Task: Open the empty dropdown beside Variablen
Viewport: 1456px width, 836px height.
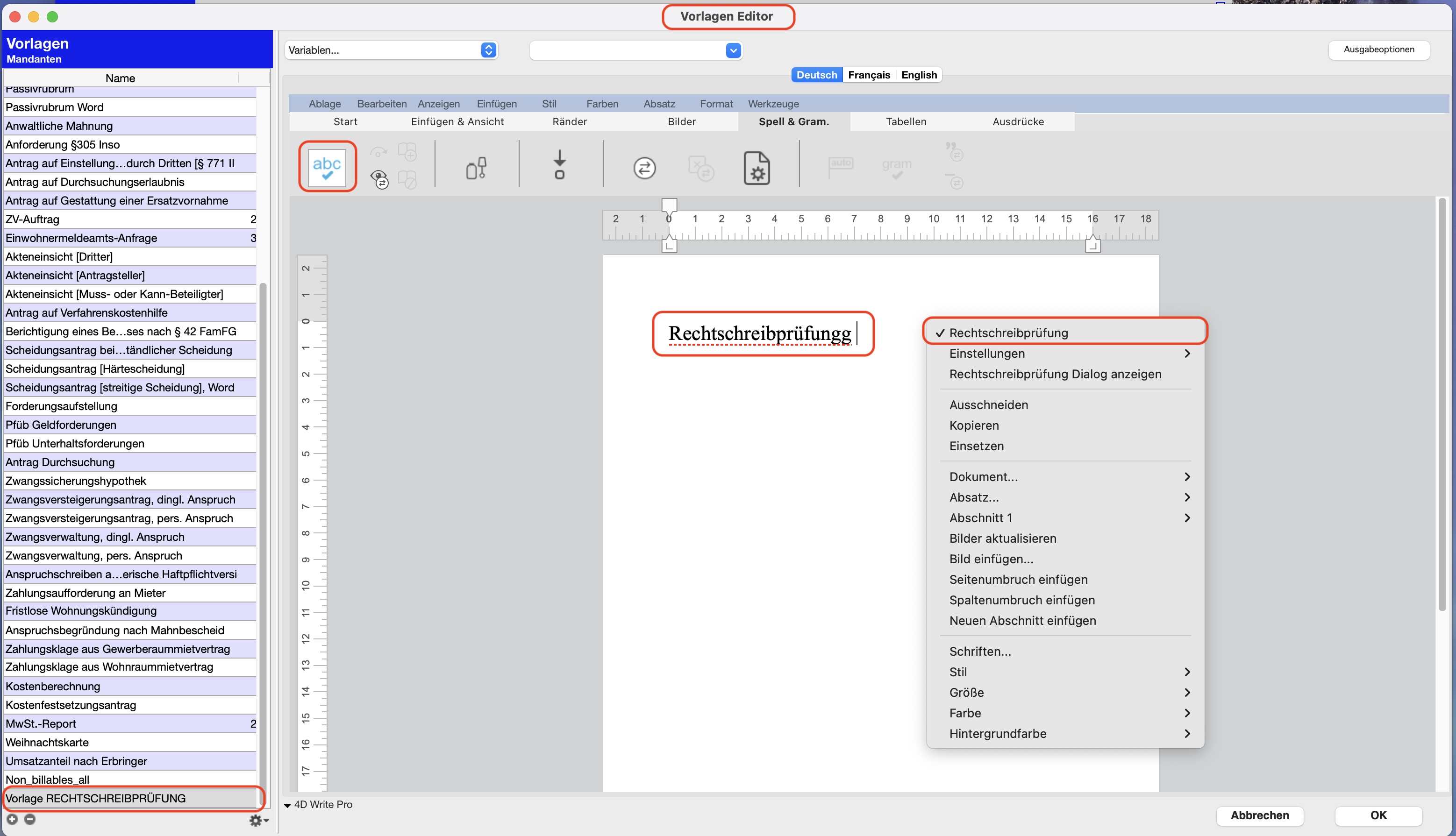Action: coord(635,50)
